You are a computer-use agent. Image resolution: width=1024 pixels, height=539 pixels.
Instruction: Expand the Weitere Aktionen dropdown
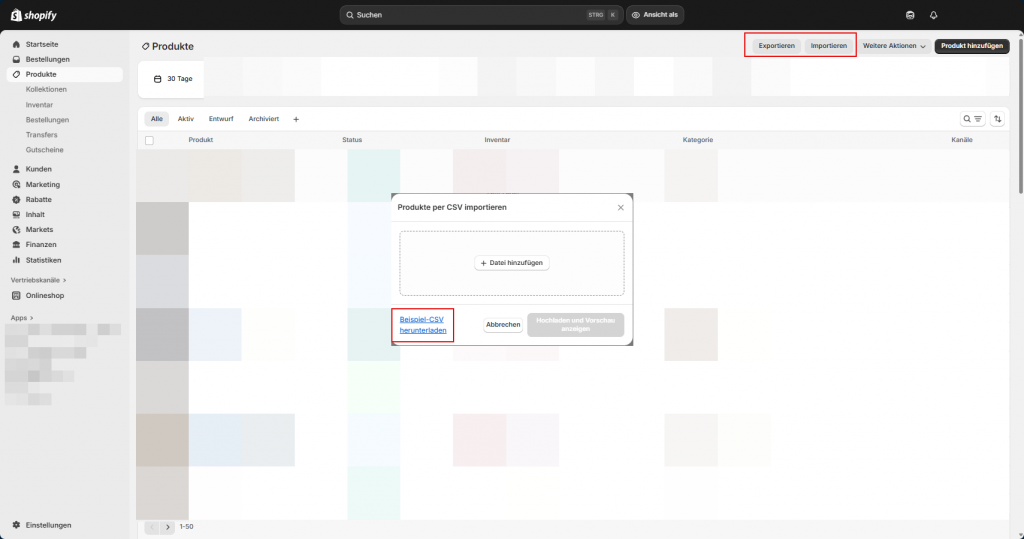coord(893,46)
